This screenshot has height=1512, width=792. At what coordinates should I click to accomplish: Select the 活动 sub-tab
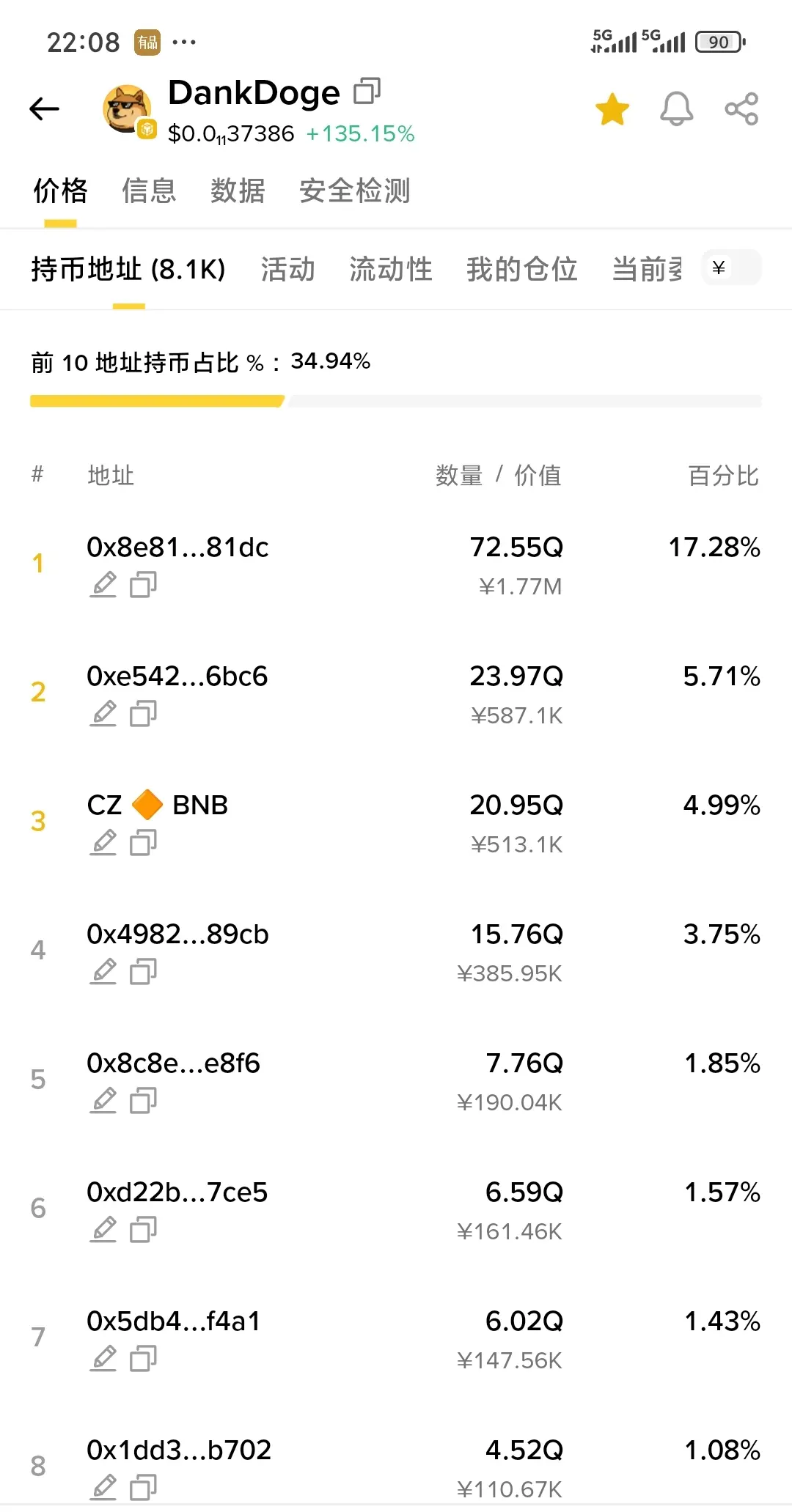click(287, 269)
